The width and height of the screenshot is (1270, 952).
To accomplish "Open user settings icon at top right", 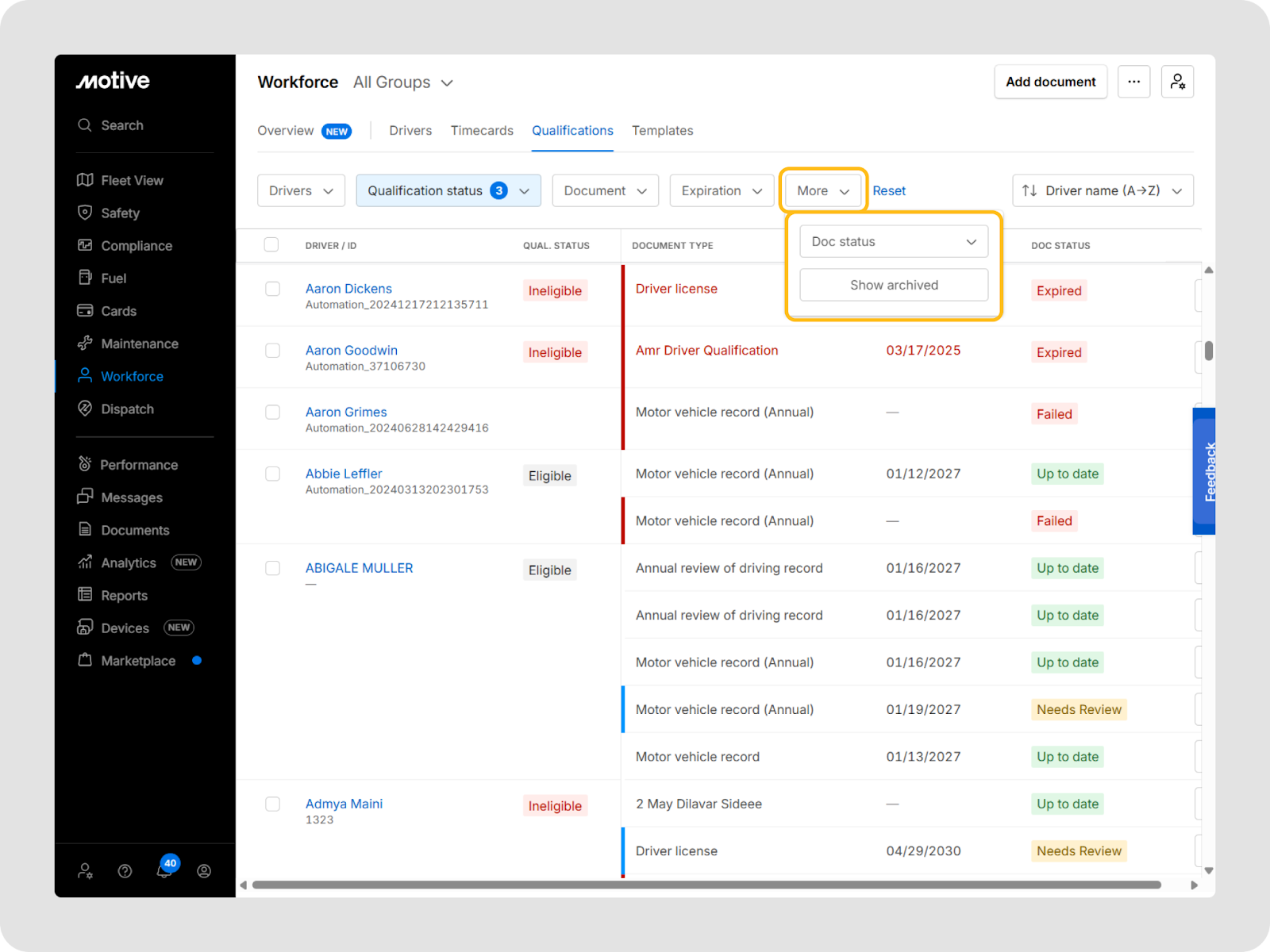I will tap(1177, 82).
